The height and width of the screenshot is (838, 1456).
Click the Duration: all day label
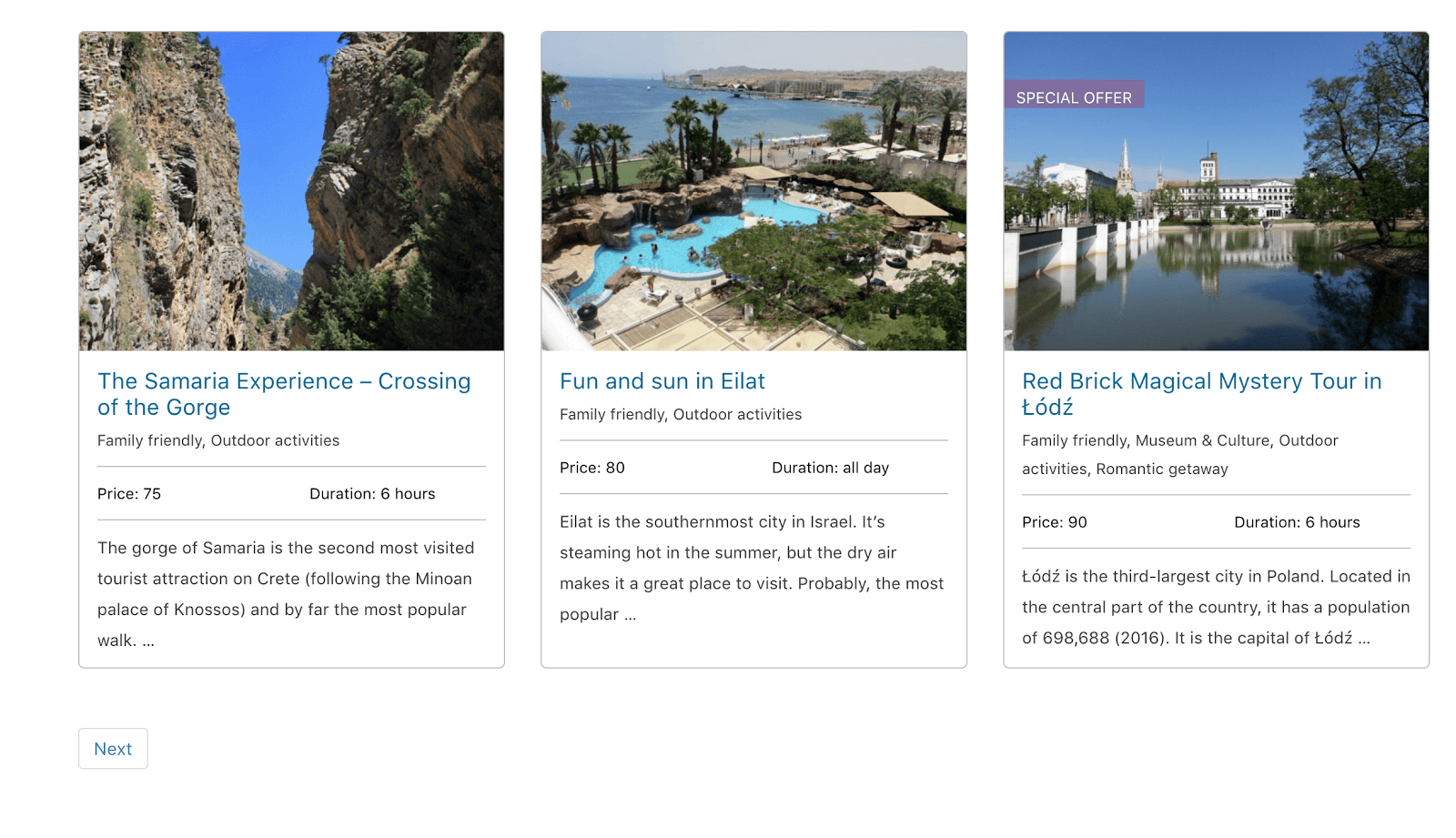(x=831, y=468)
